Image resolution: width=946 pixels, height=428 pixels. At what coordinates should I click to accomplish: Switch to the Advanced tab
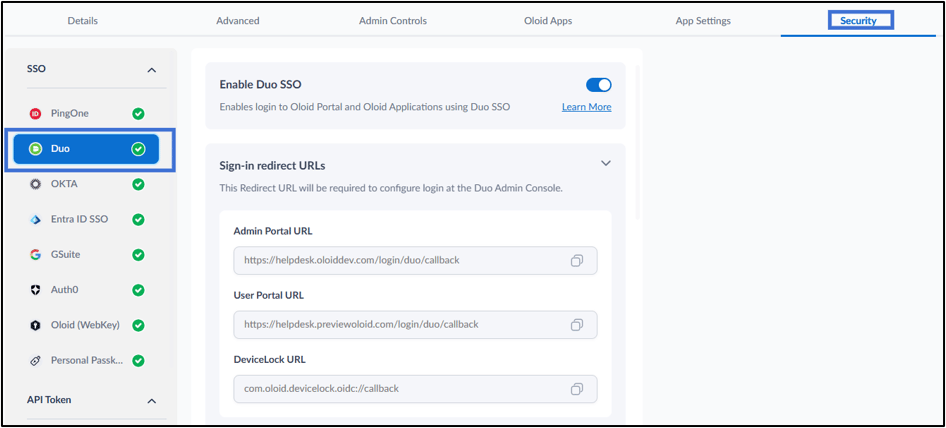coord(238,21)
